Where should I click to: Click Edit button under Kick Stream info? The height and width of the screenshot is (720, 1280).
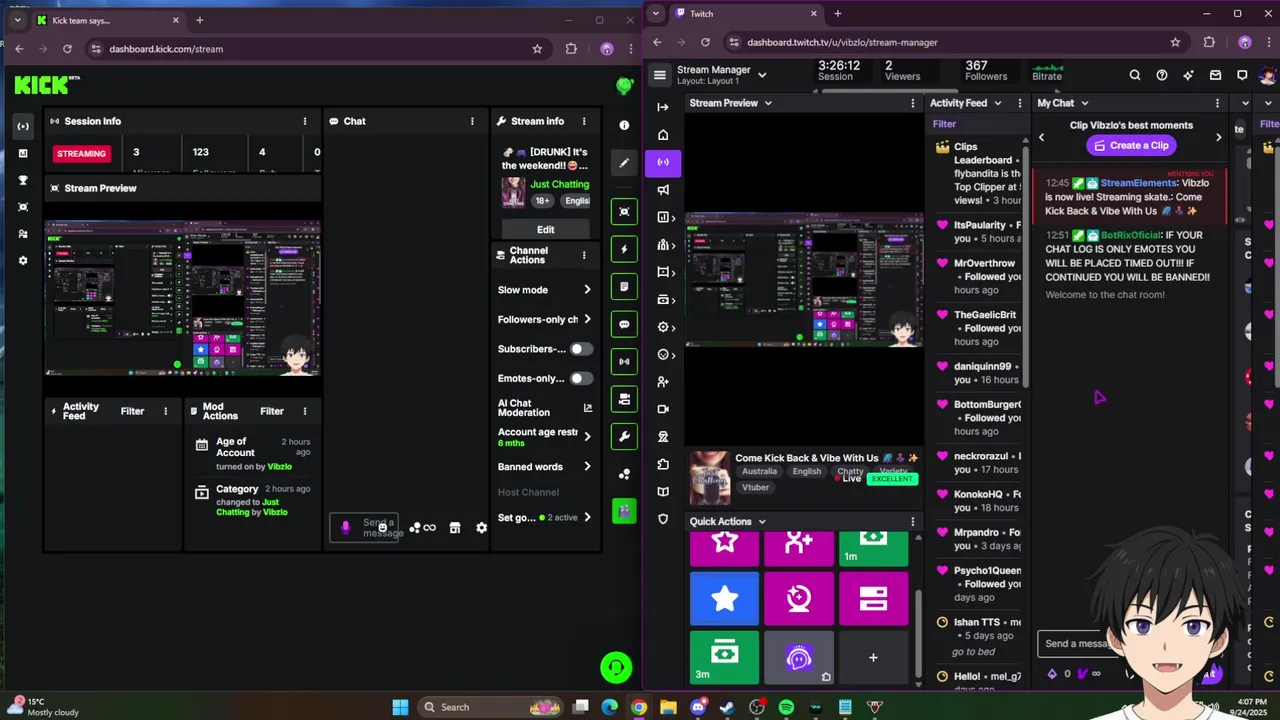point(545,229)
